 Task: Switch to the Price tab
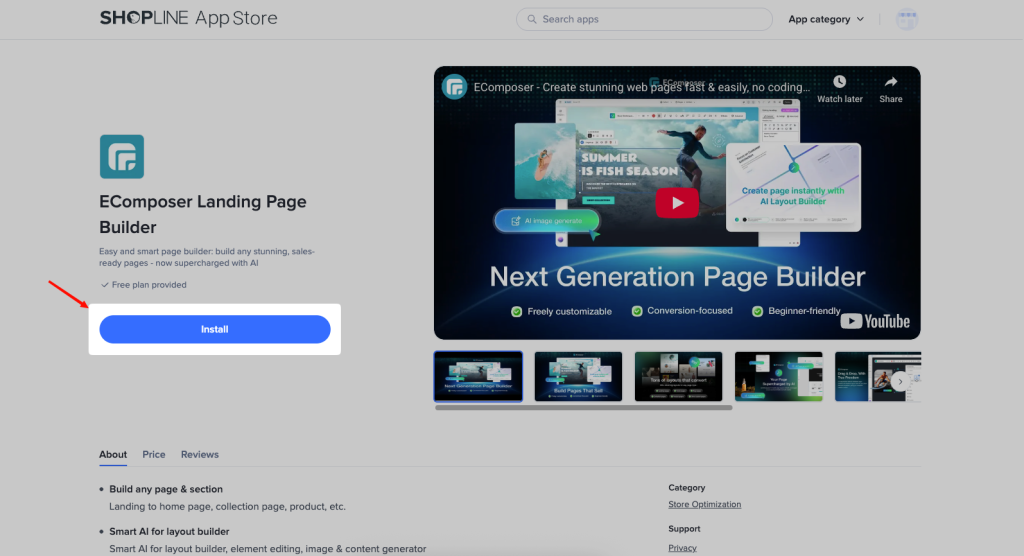click(154, 454)
